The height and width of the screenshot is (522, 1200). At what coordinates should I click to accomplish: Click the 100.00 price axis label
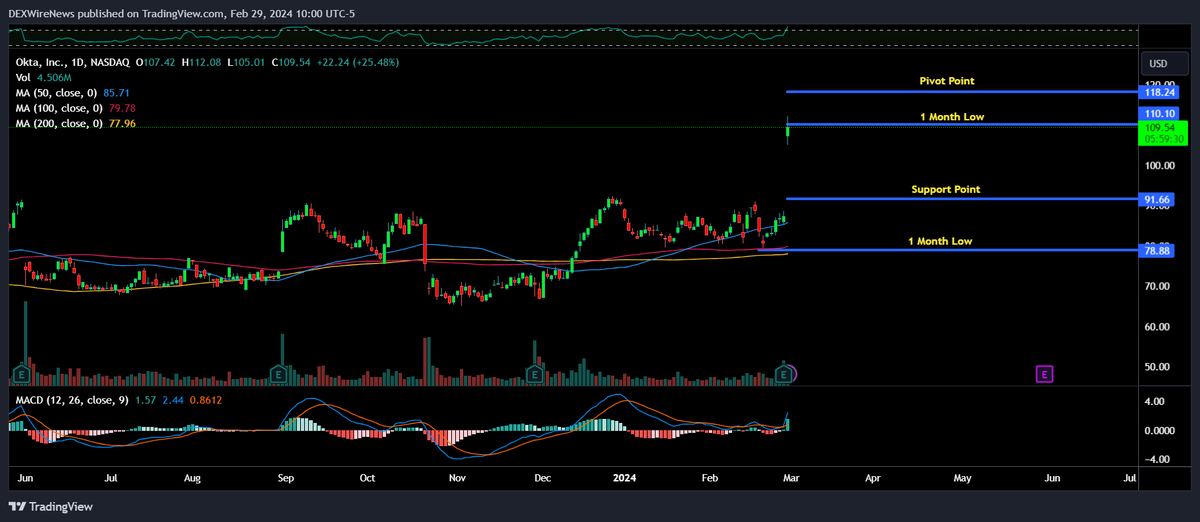(1161, 165)
